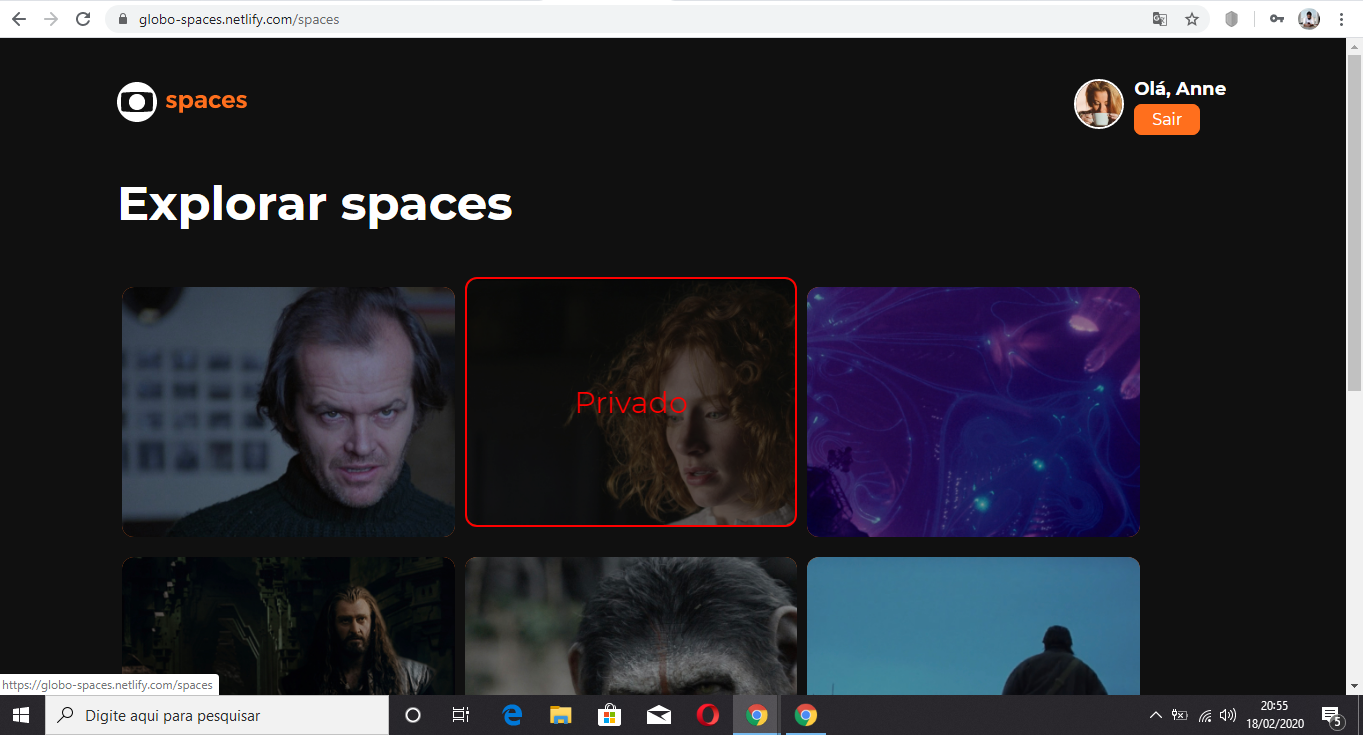The height and width of the screenshot is (735, 1363).
Task: Open Chrome three-dot menu
Action: click(x=1341, y=19)
